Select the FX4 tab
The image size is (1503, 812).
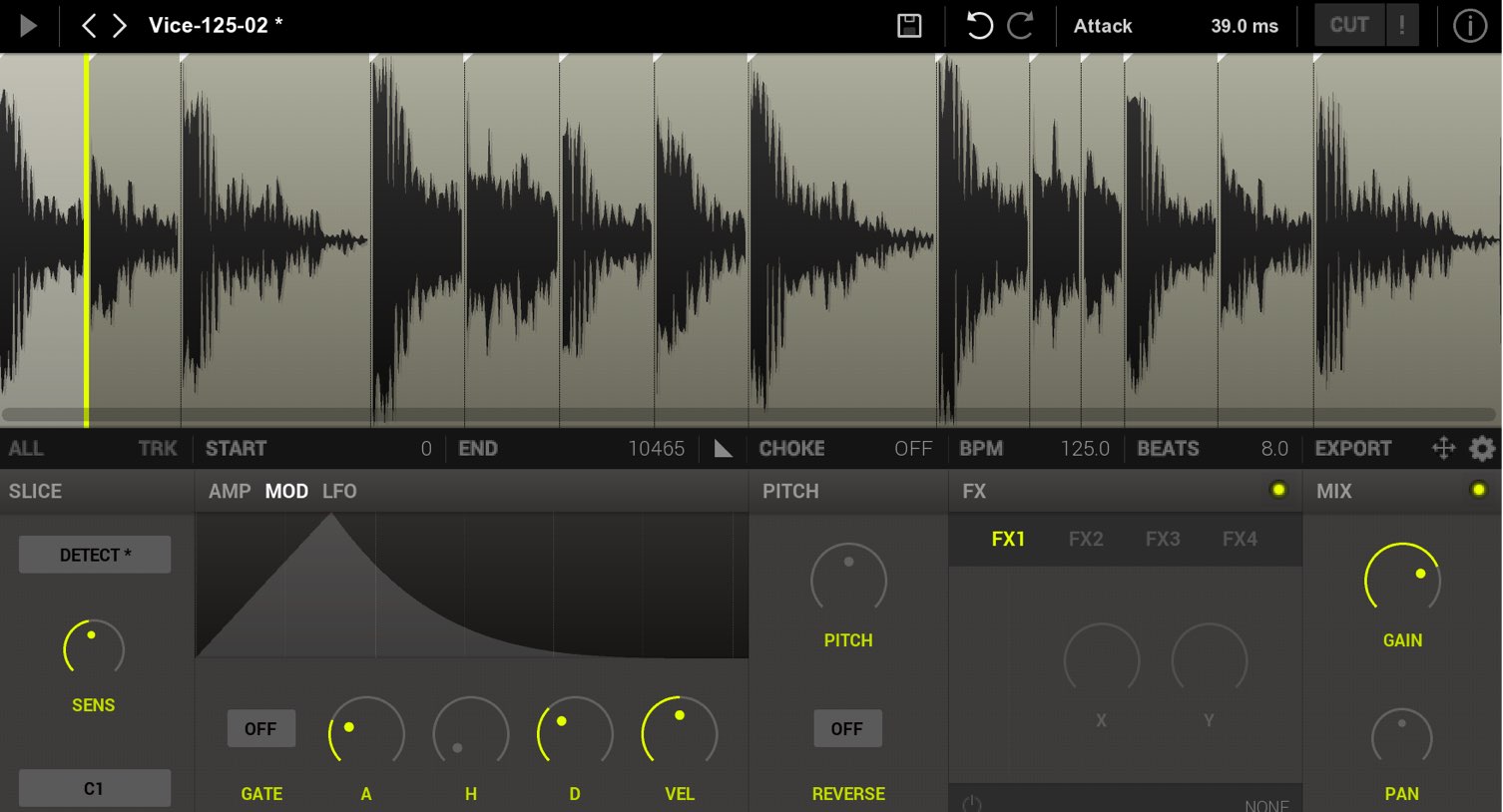point(1240,540)
